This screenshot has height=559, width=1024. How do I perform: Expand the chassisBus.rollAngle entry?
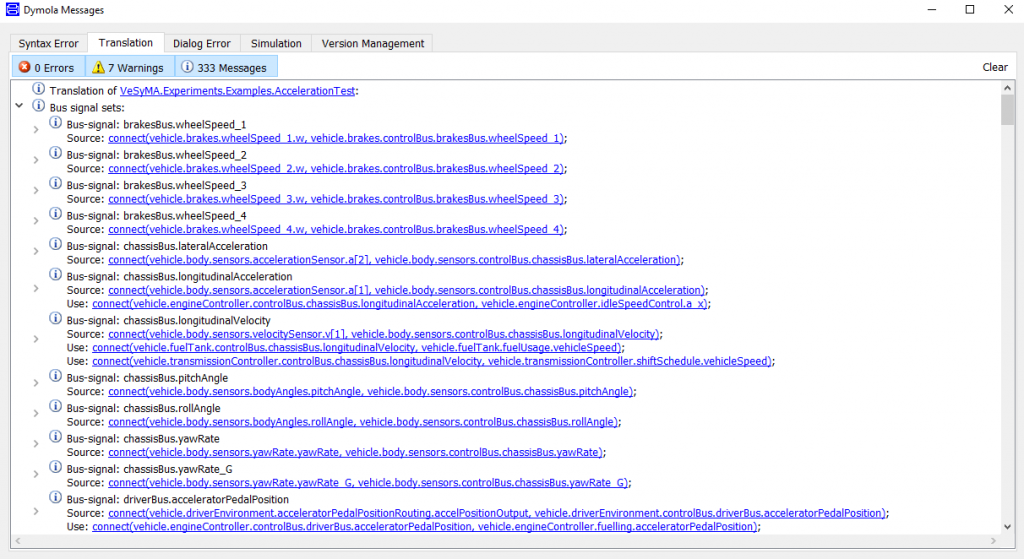click(x=36, y=413)
